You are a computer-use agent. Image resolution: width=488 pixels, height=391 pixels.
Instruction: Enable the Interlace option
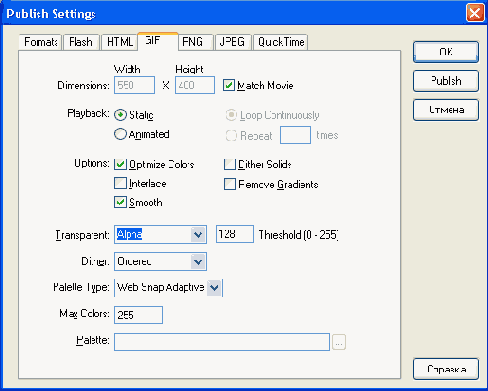pos(120,183)
